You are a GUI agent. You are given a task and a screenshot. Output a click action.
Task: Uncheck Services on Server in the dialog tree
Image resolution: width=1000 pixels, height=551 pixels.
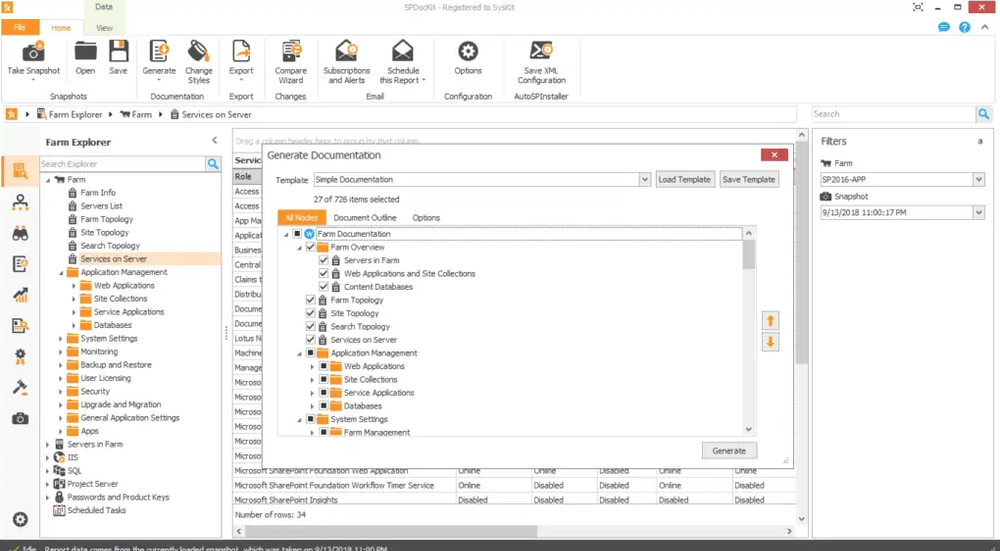click(311, 340)
